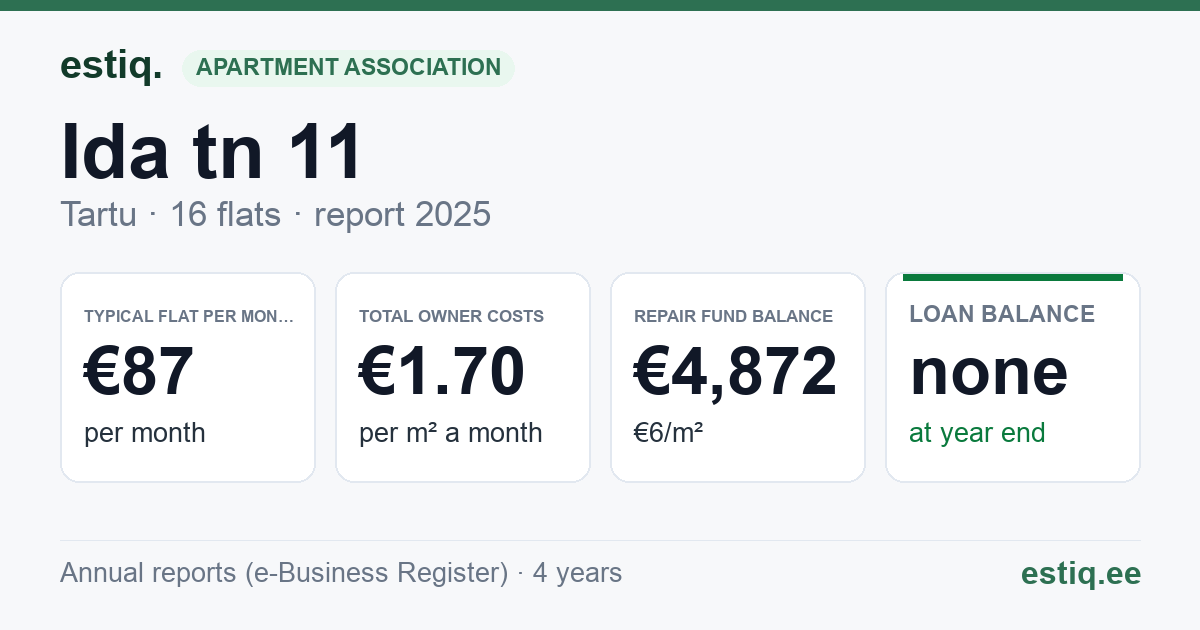The height and width of the screenshot is (630, 1200).
Task: Select the APARTMENT ASSOCIATION badge
Action: coord(348,68)
